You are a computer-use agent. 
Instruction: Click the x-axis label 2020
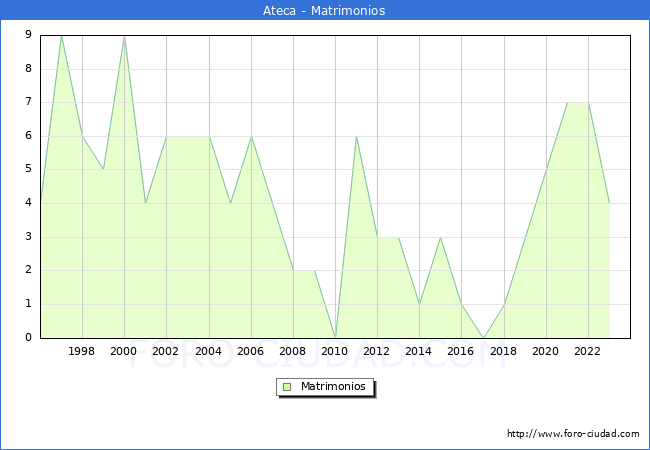(x=545, y=351)
